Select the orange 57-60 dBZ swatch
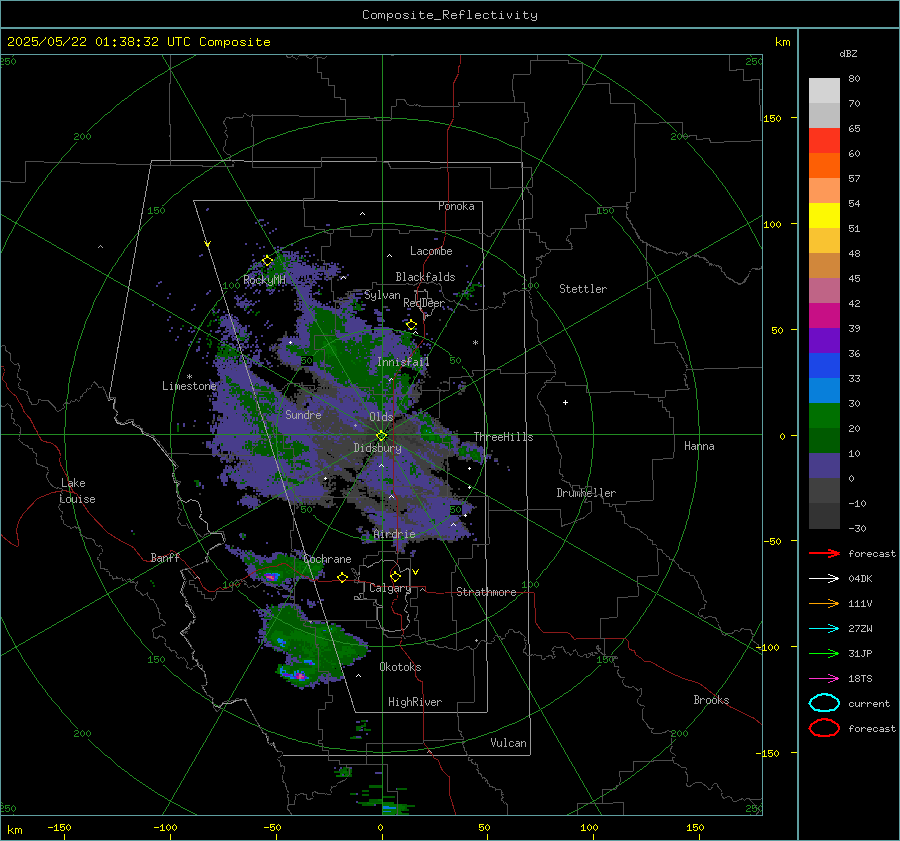The image size is (900, 841). pos(824,166)
